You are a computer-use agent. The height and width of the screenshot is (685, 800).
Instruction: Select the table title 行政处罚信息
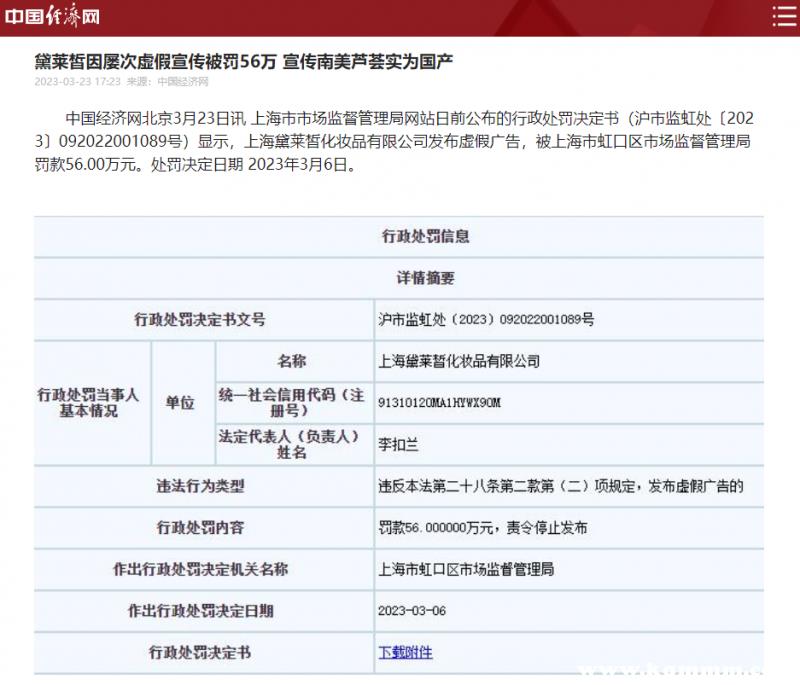coord(426,236)
